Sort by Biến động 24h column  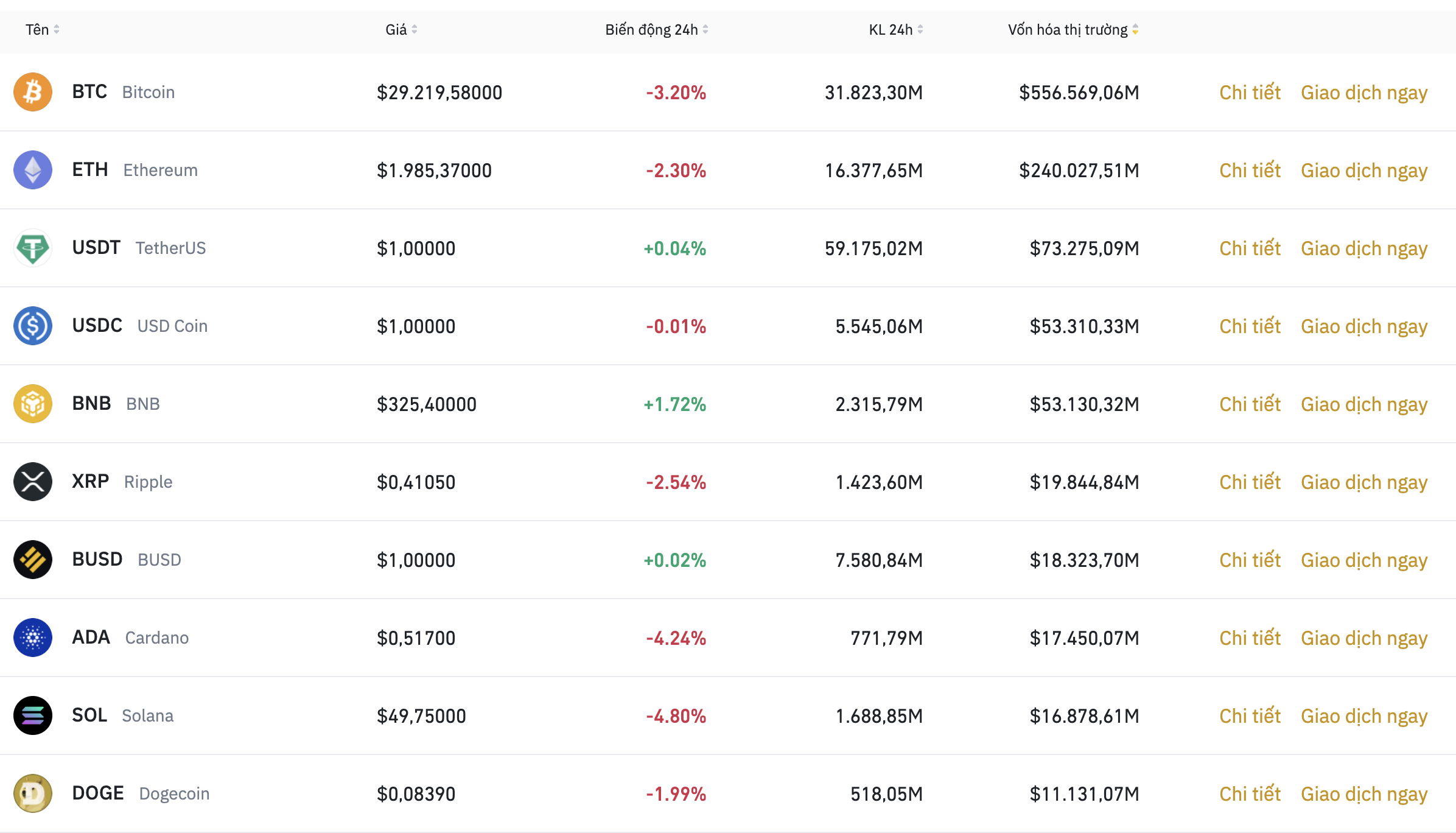click(x=656, y=29)
